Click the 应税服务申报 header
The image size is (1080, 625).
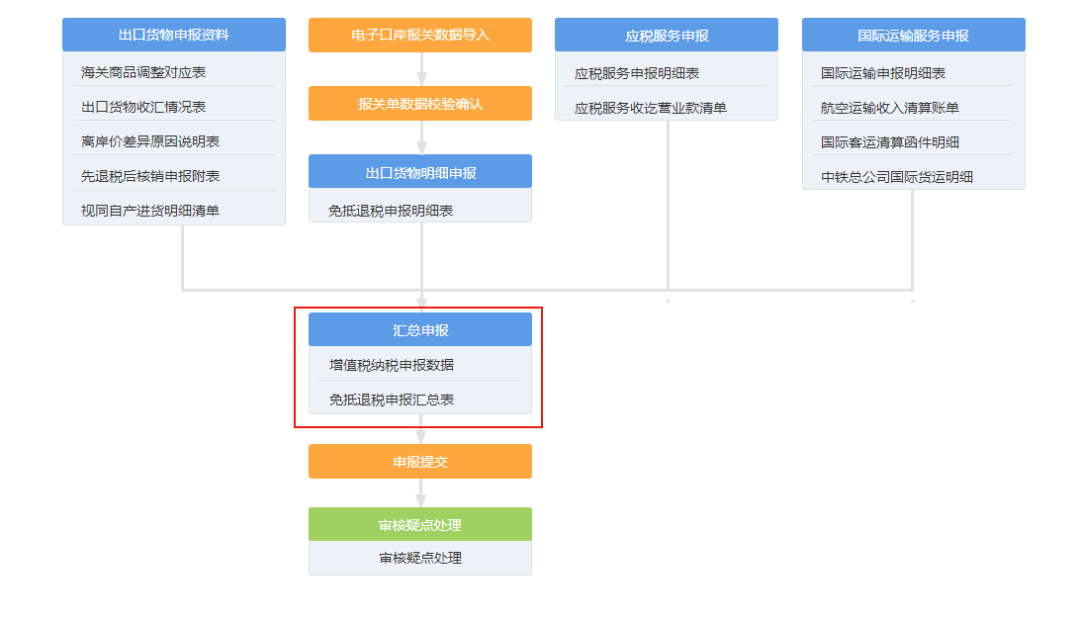[x=667, y=35]
